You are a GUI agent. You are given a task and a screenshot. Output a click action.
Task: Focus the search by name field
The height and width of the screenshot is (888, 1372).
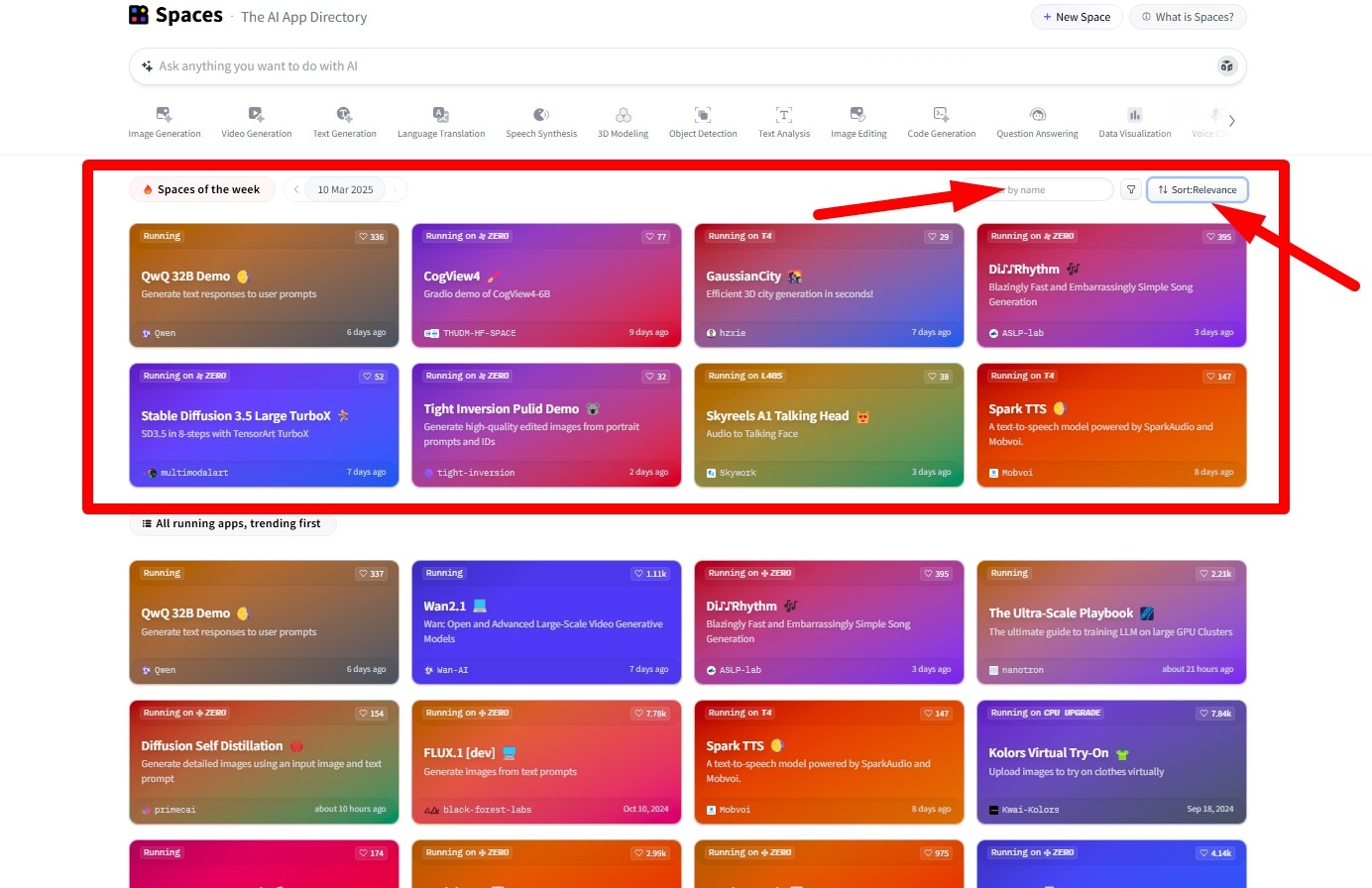tap(1038, 189)
